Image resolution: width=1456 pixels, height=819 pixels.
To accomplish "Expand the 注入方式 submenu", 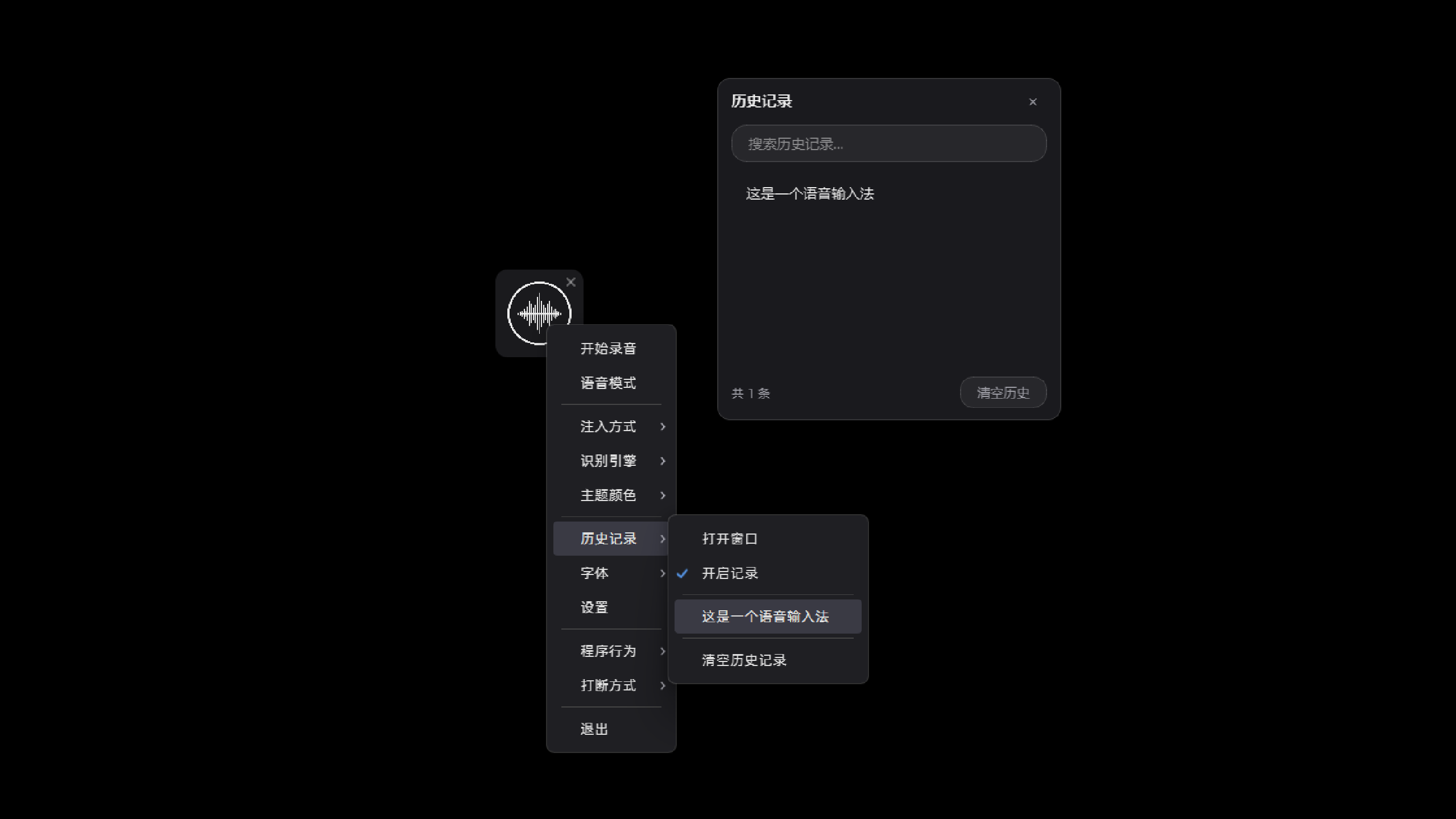I will [611, 426].
